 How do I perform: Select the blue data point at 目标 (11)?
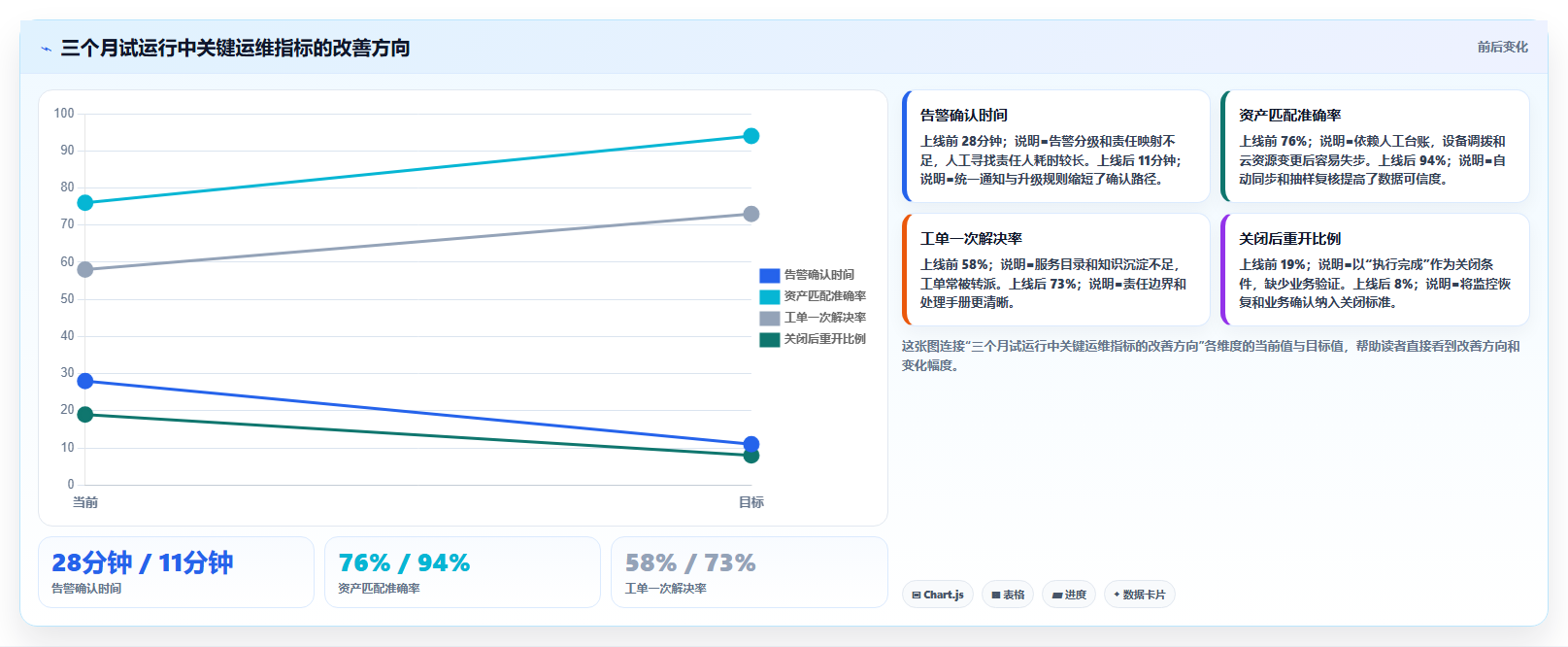point(751,444)
